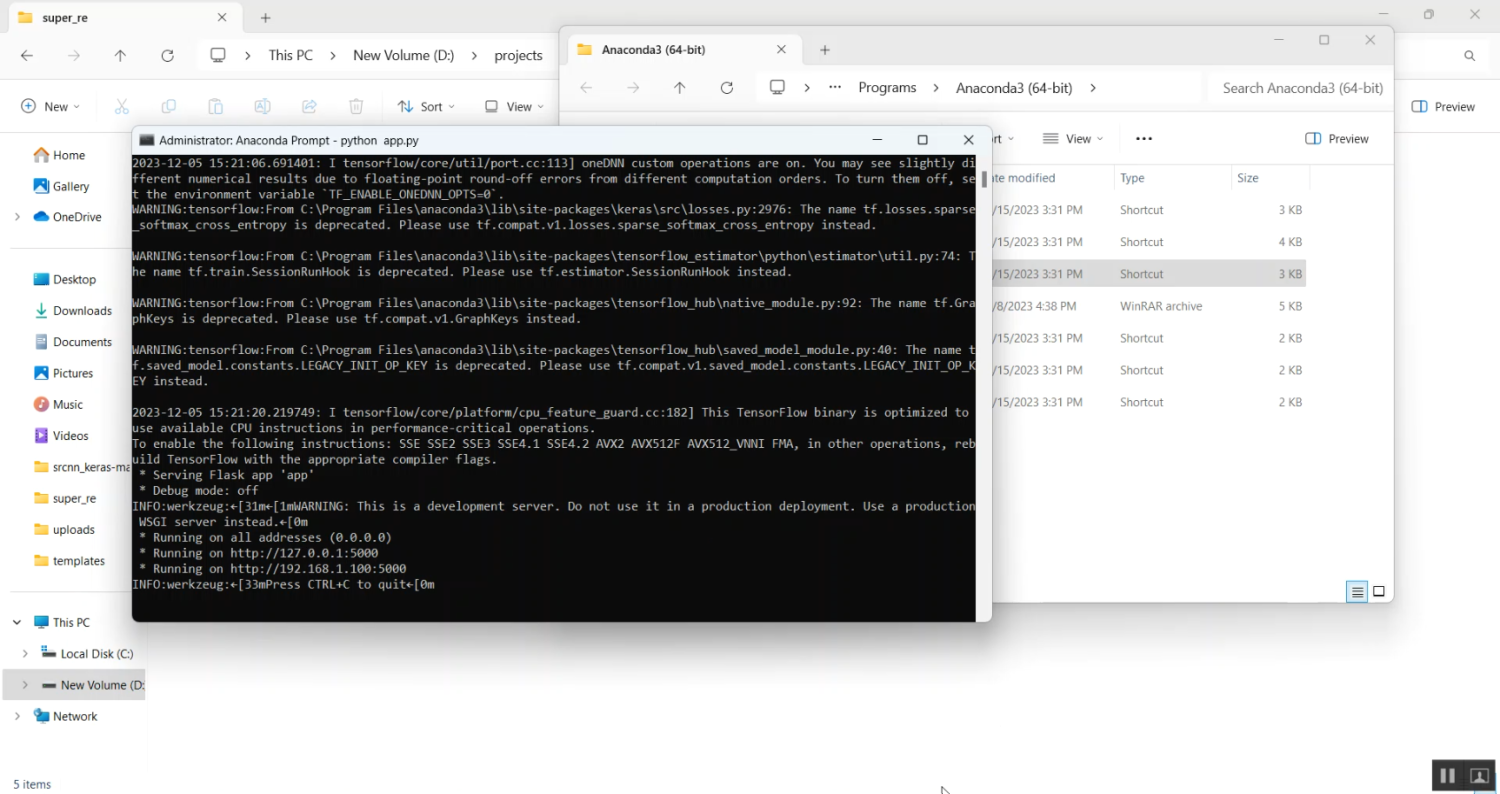
Task: Click the Copy icon in super_re toolbar
Action: click(168, 106)
